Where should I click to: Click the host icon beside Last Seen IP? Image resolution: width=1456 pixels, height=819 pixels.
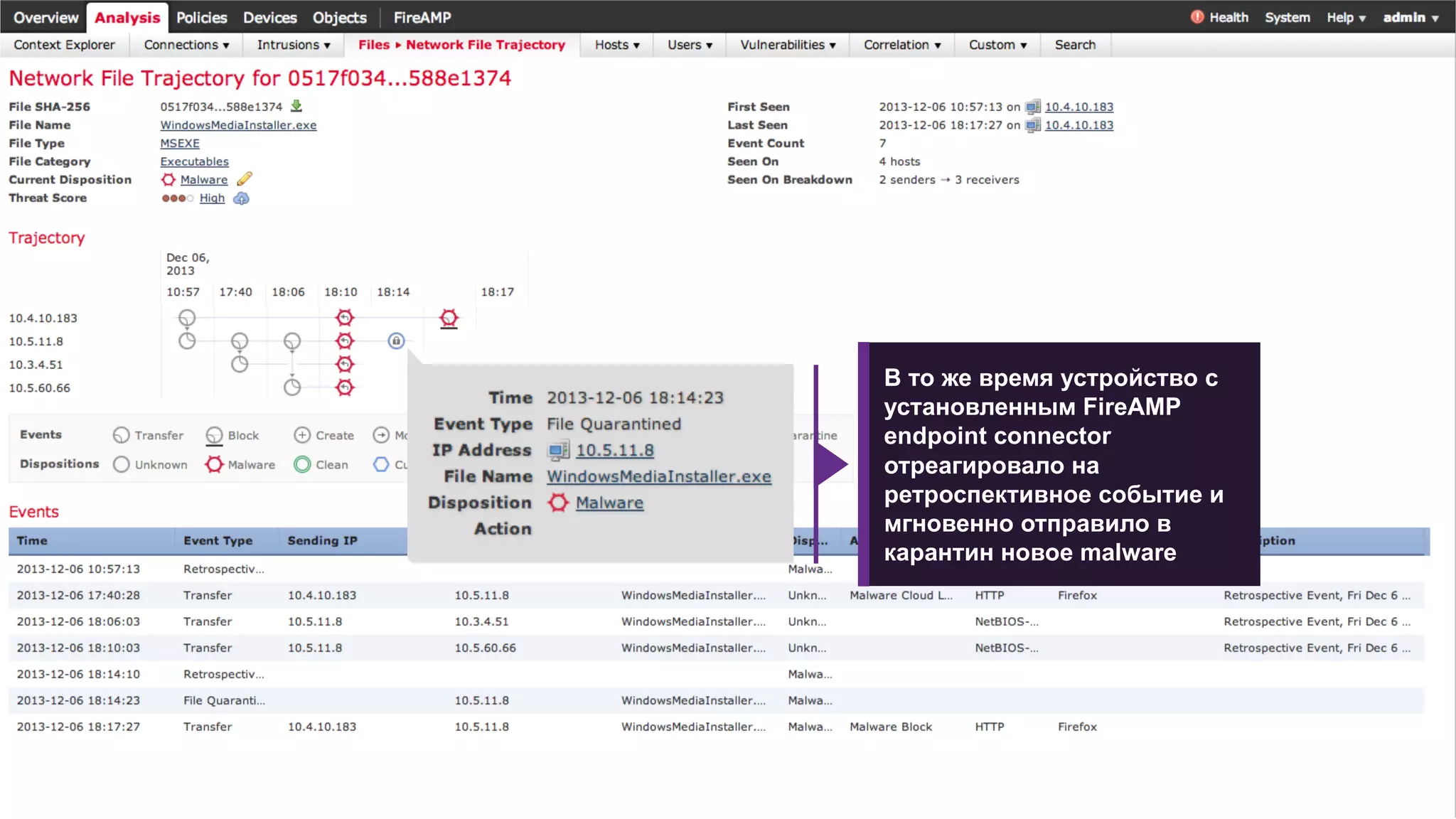(1033, 125)
